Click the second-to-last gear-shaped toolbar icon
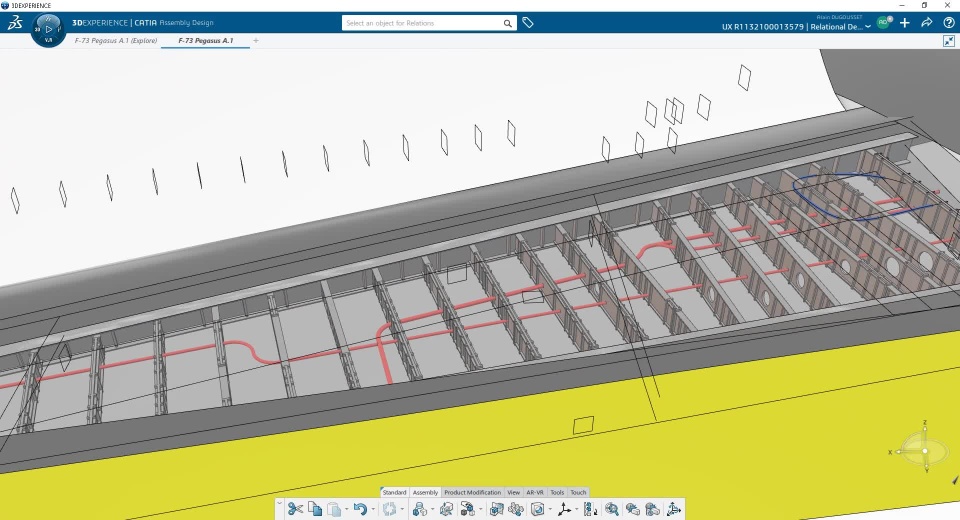Image resolution: width=960 pixels, height=520 pixels. (x=632, y=509)
